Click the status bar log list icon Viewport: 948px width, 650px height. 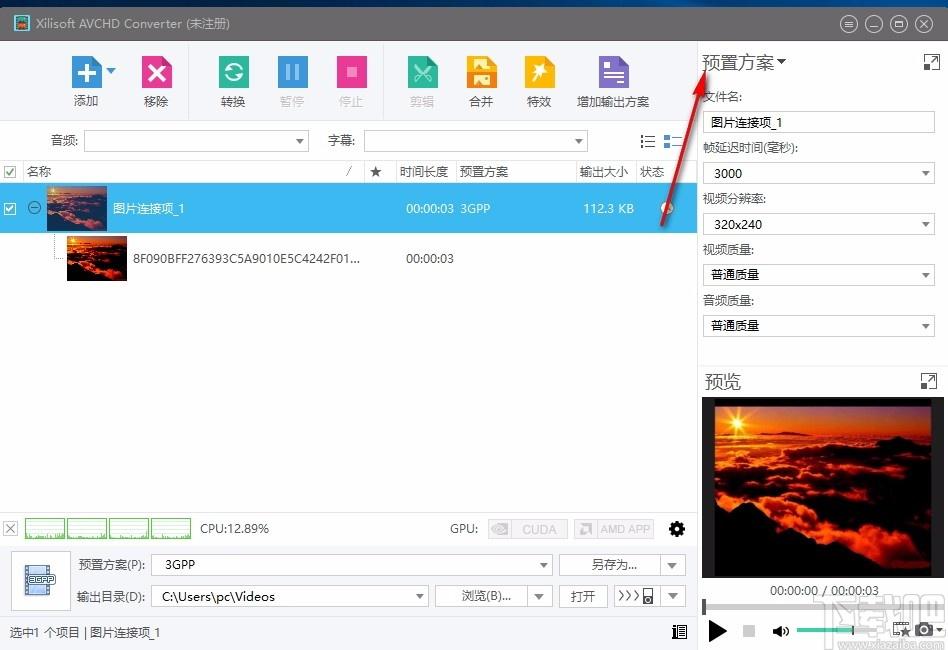tap(679, 632)
